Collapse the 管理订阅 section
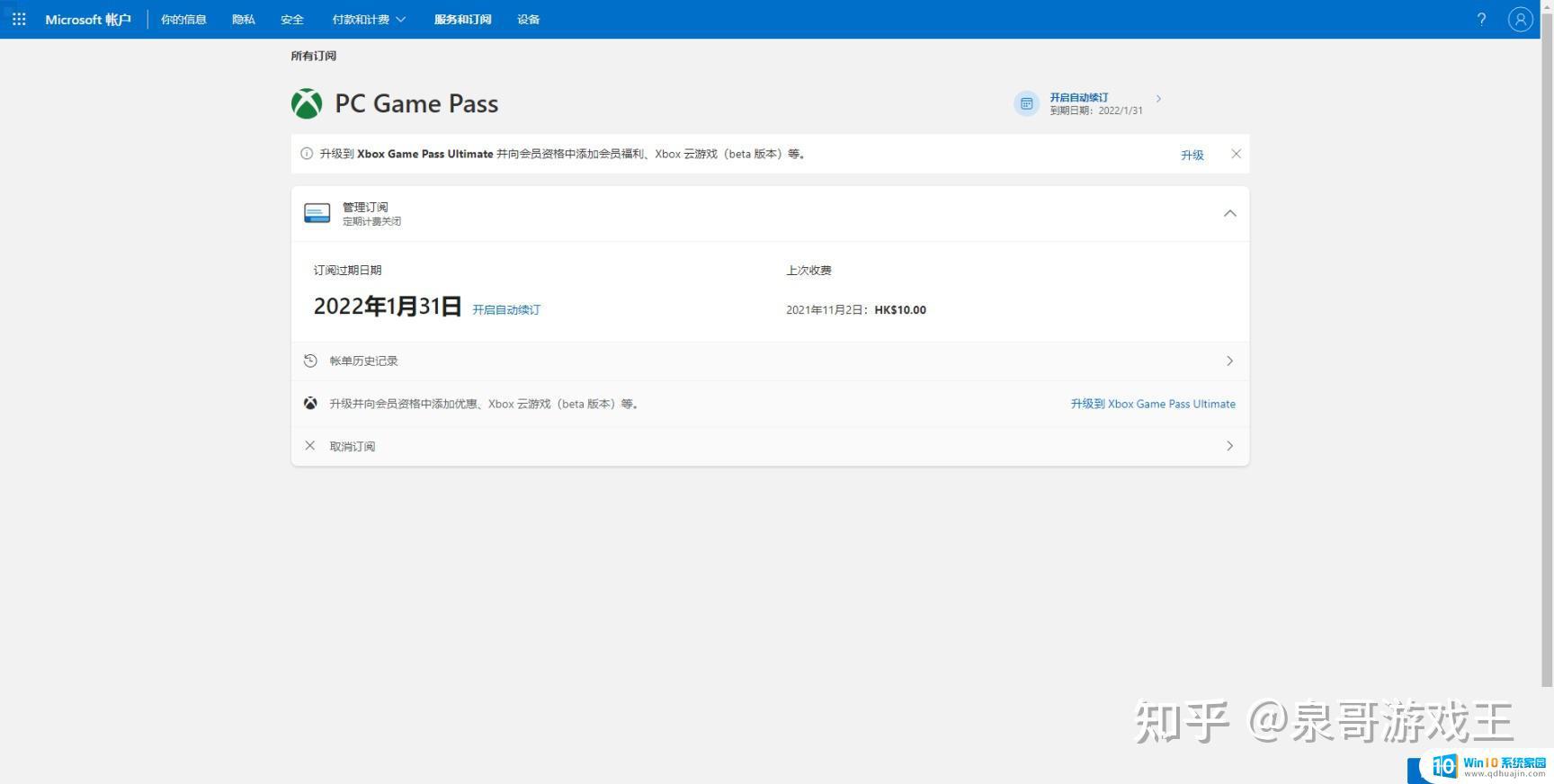This screenshot has height=784, width=1554. pyautogui.click(x=1229, y=213)
